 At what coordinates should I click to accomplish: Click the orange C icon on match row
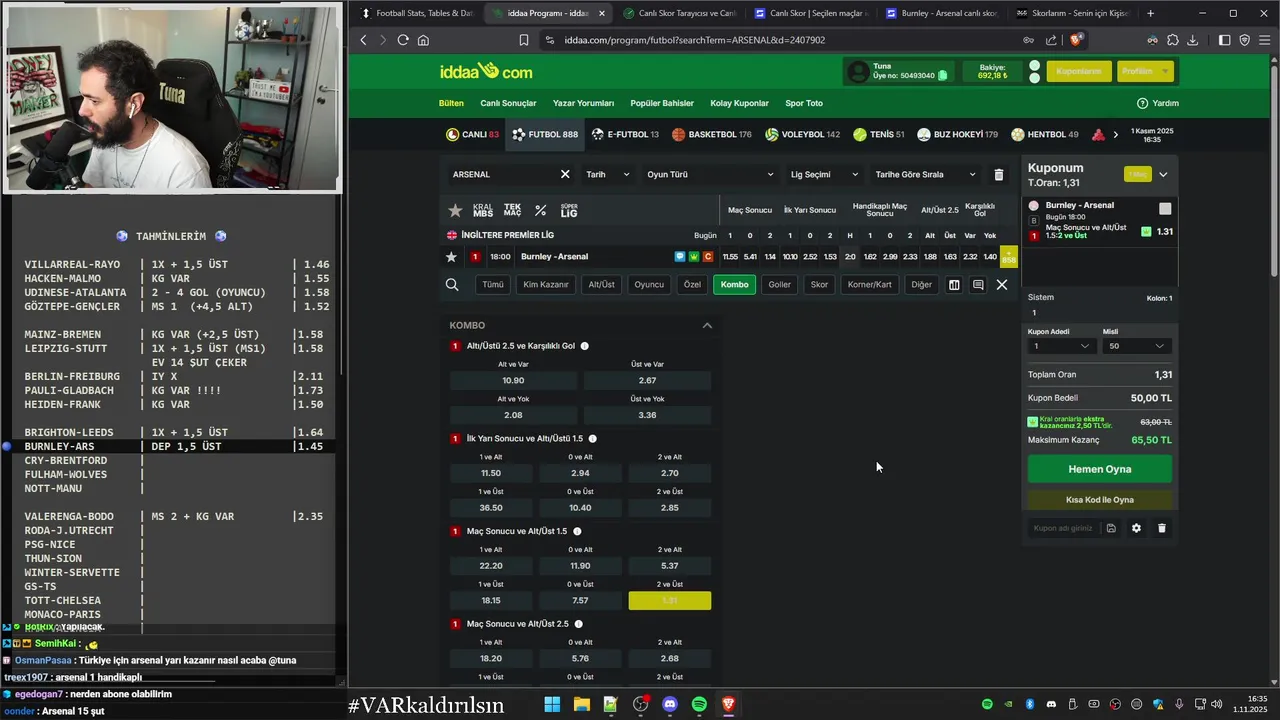tap(708, 257)
